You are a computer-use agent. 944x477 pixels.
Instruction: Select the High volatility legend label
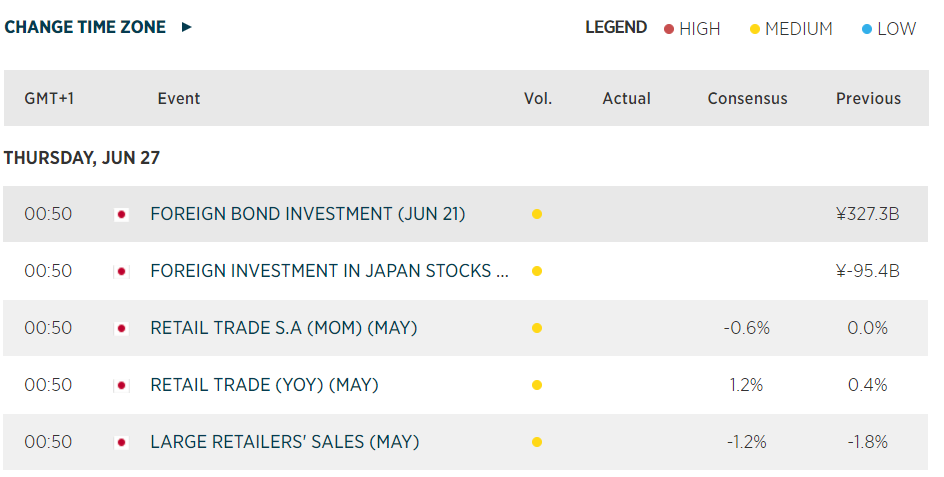699,29
